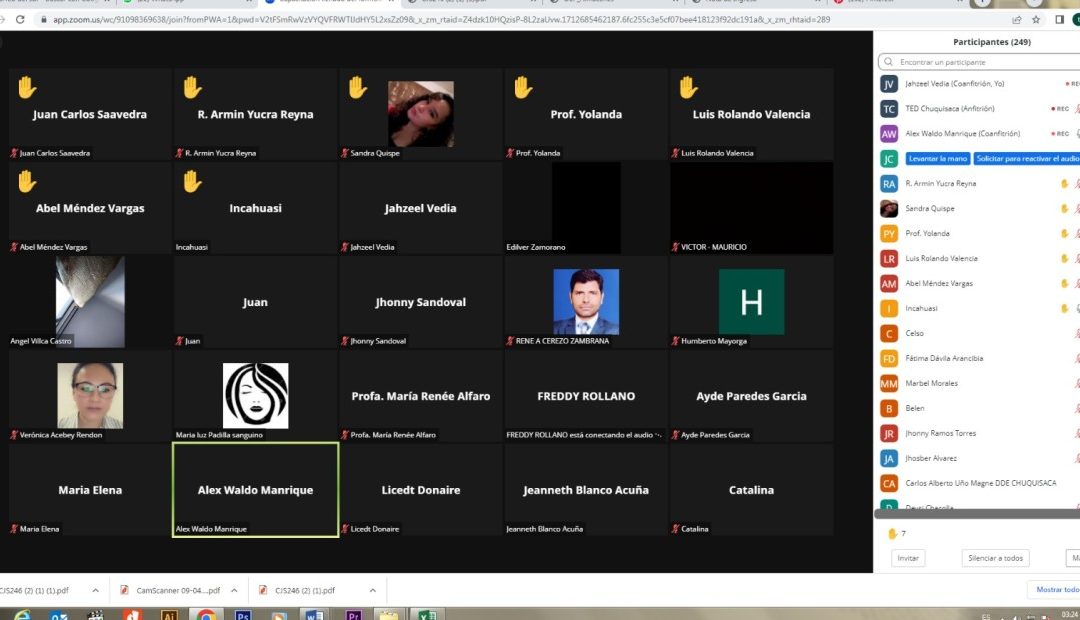Click the Invitar button

point(908,558)
